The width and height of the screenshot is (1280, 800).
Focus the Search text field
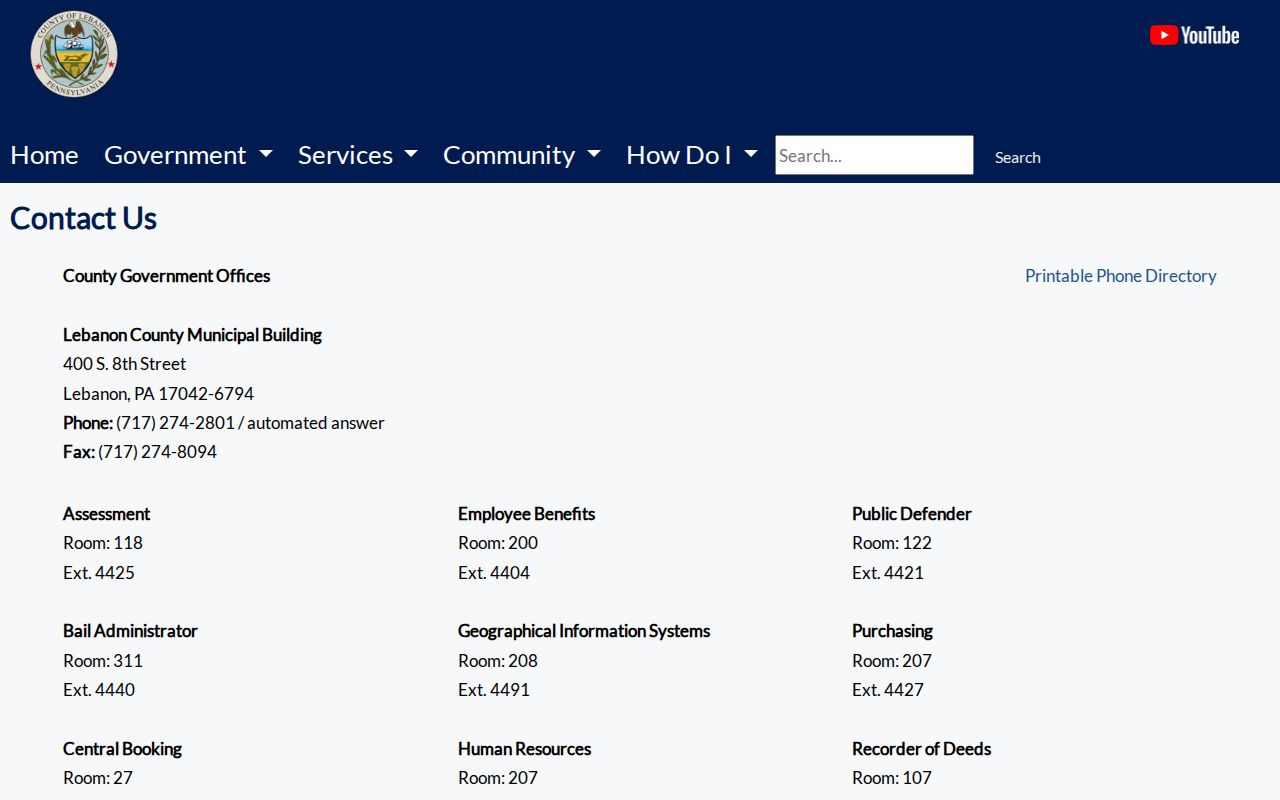(874, 155)
